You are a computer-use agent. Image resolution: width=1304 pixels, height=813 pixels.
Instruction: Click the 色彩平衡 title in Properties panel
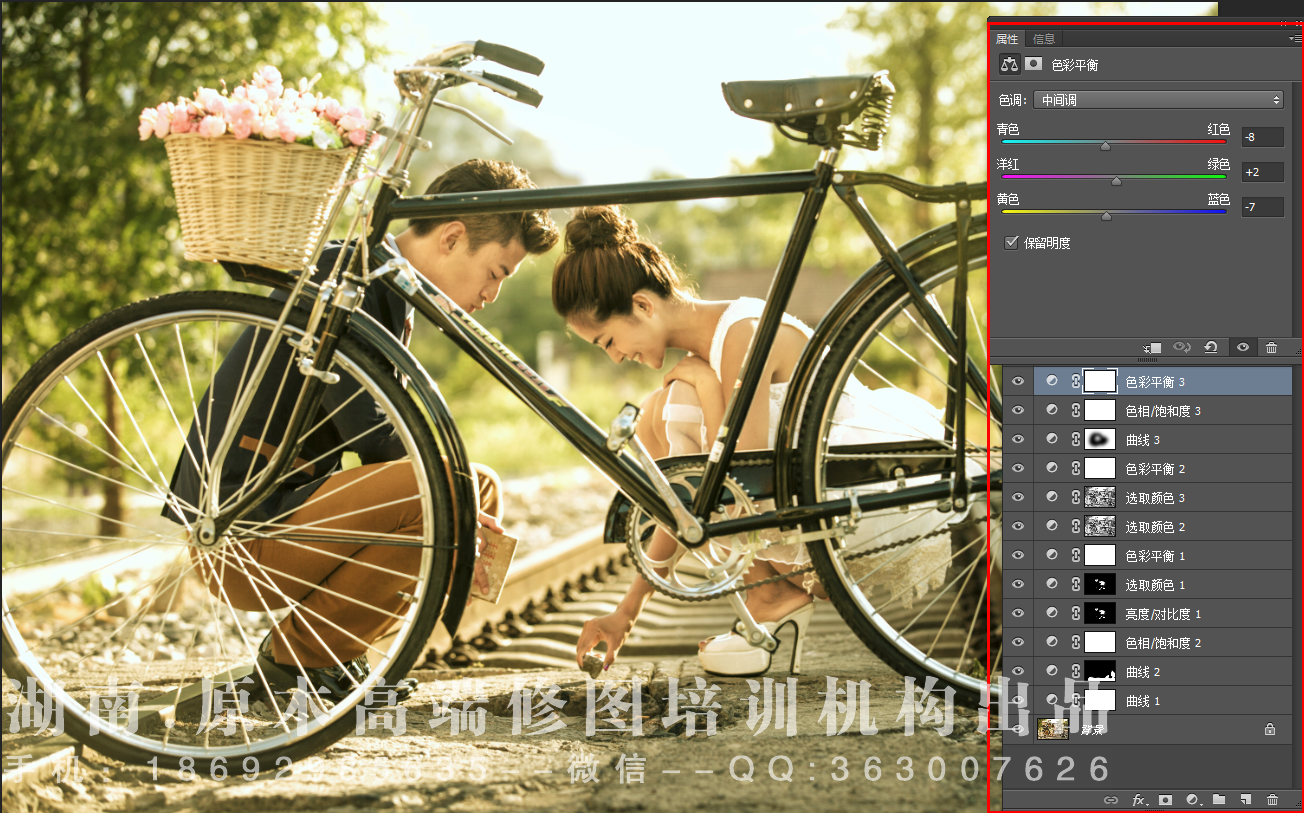[1075, 65]
